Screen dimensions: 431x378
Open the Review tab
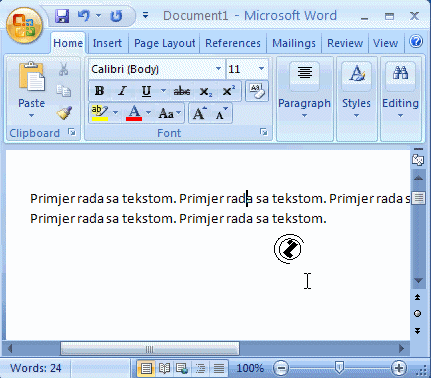click(345, 43)
